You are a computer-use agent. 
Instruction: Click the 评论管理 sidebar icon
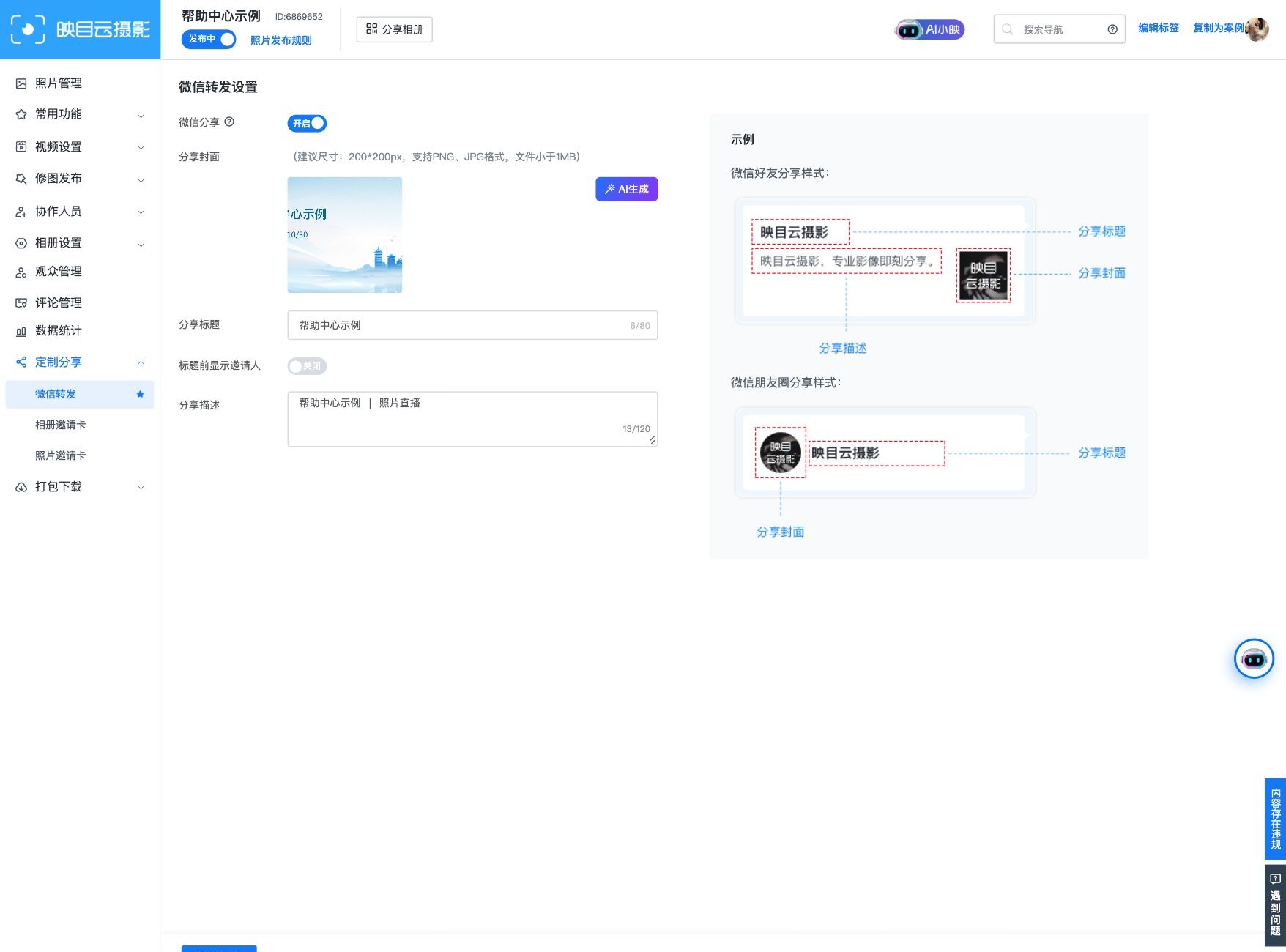click(x=21, y=303)
